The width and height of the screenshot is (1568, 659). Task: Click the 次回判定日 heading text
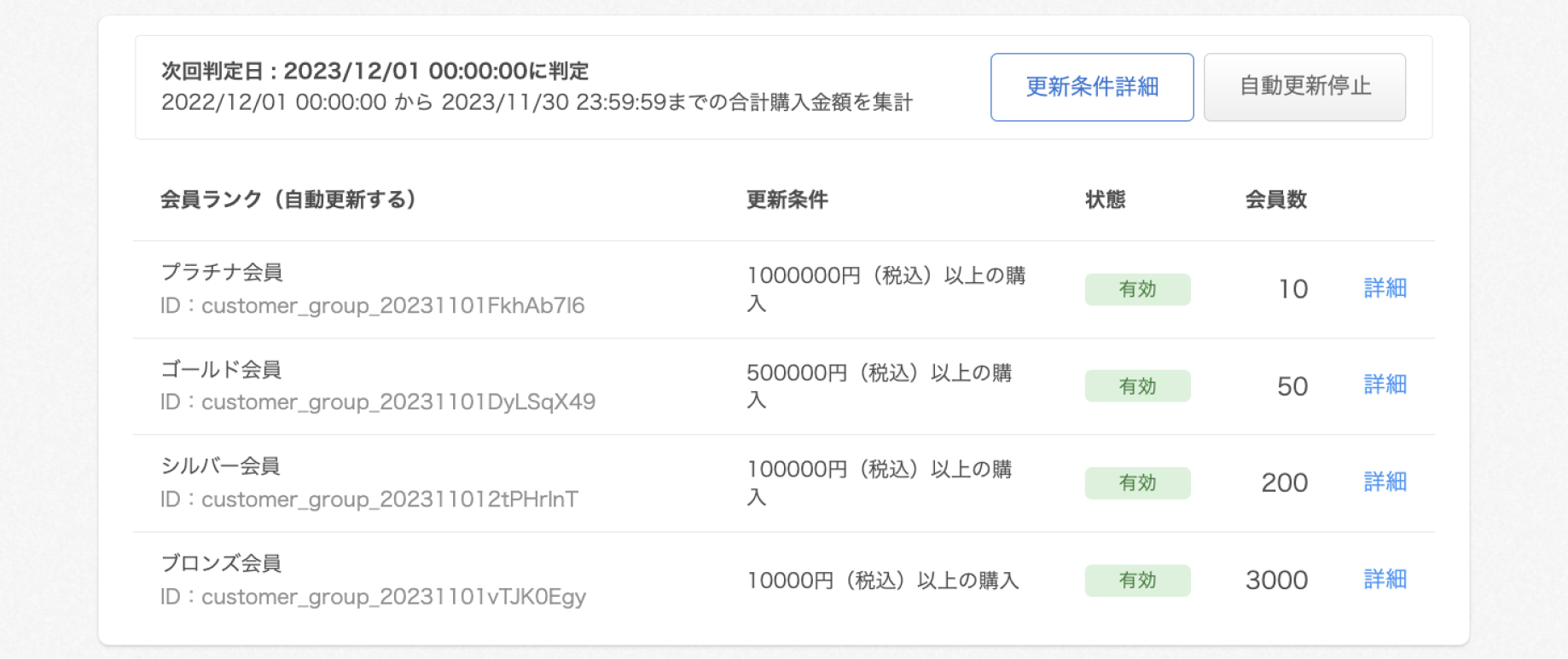pos(375,71)
